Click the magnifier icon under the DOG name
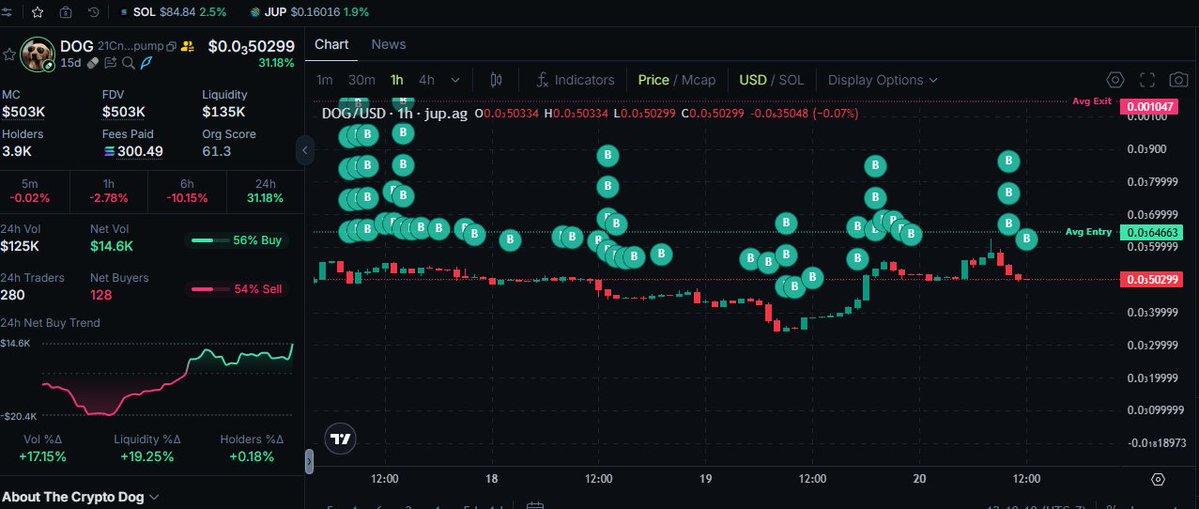This screenshot has height=509, width=1199. 128,63
